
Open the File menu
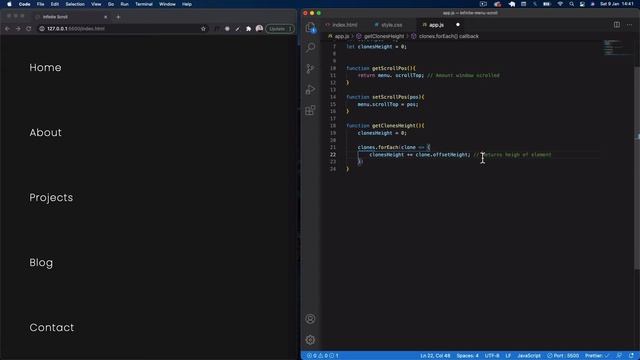[x=40, y=4]
